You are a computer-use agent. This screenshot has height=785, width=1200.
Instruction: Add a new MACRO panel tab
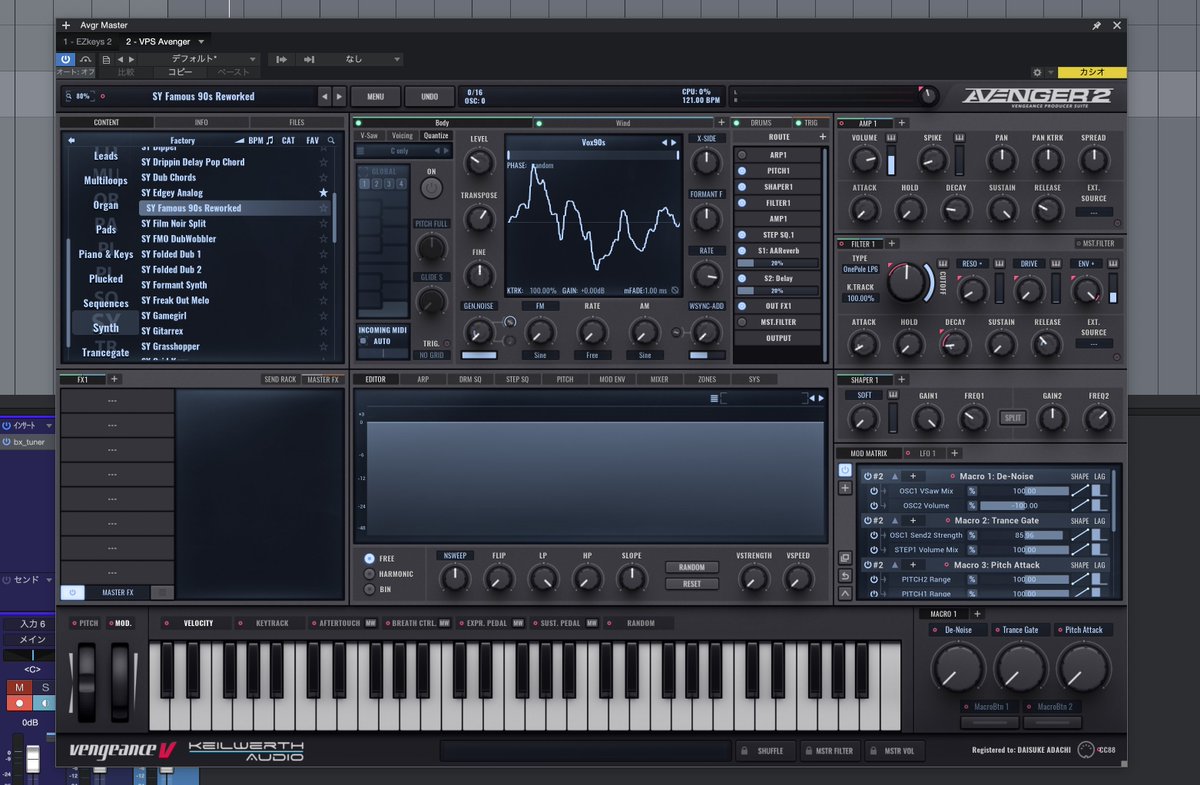977,613
